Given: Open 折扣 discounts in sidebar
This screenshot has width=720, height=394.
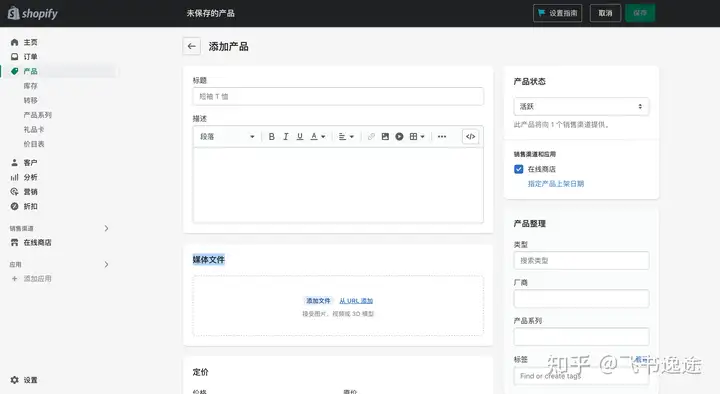Looking at the screenshot, I should click(x=30, y=206).
